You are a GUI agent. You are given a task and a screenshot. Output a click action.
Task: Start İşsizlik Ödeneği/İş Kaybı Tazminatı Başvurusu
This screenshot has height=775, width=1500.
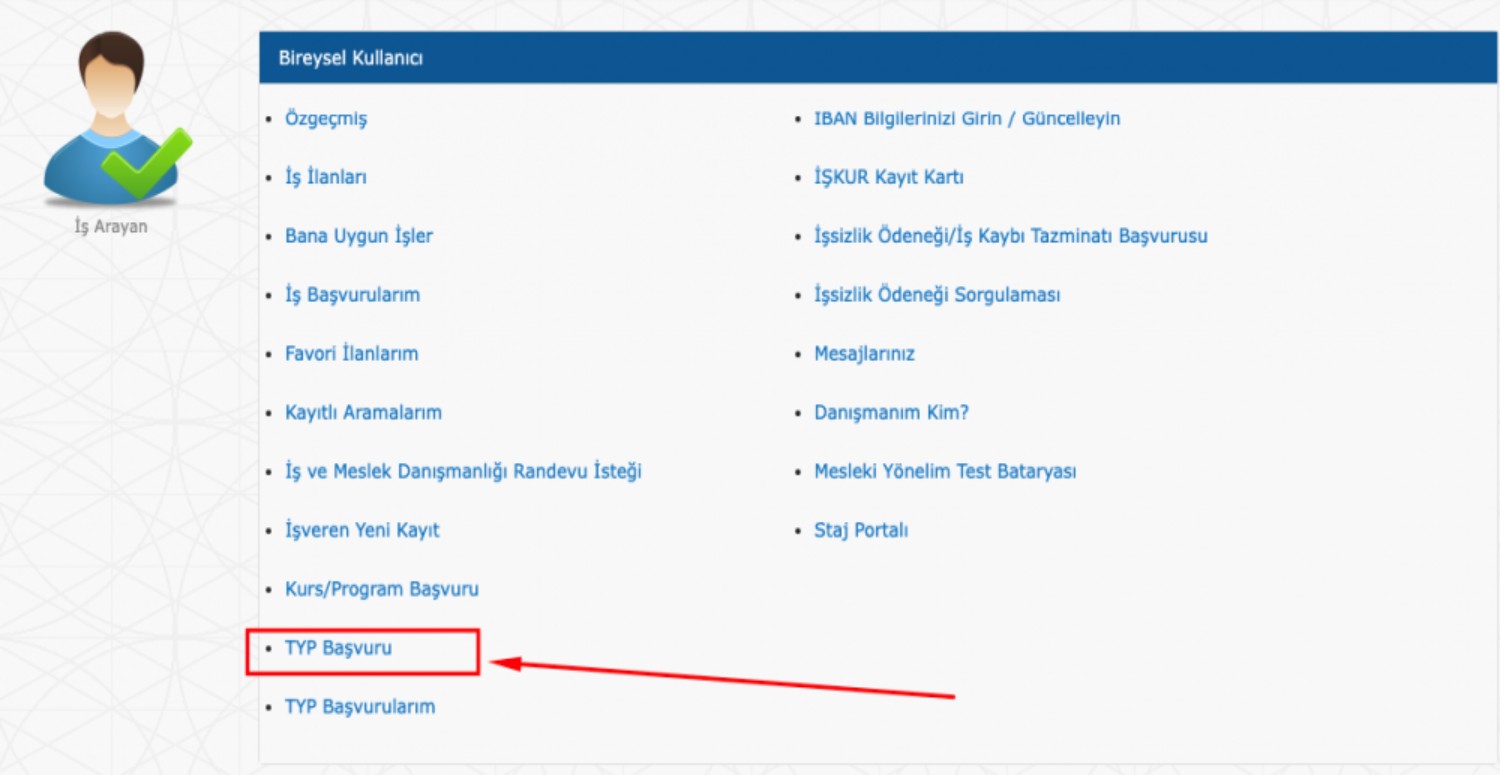pos(1011,237)
